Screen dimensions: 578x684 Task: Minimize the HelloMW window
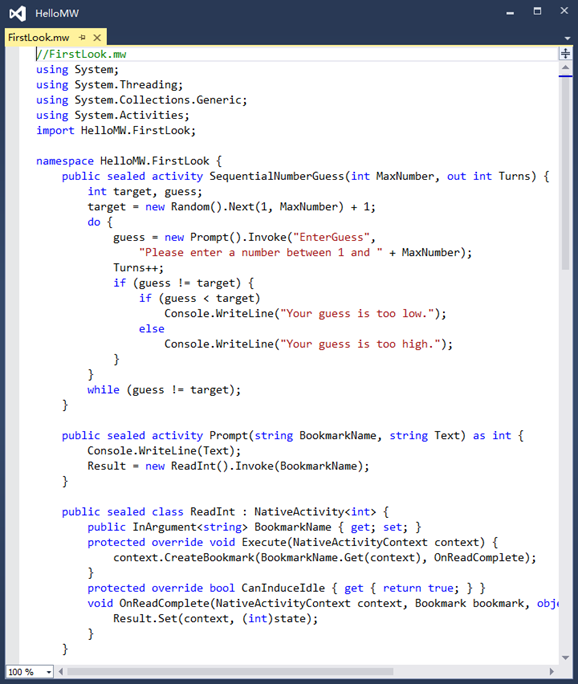tap(510, 13)
